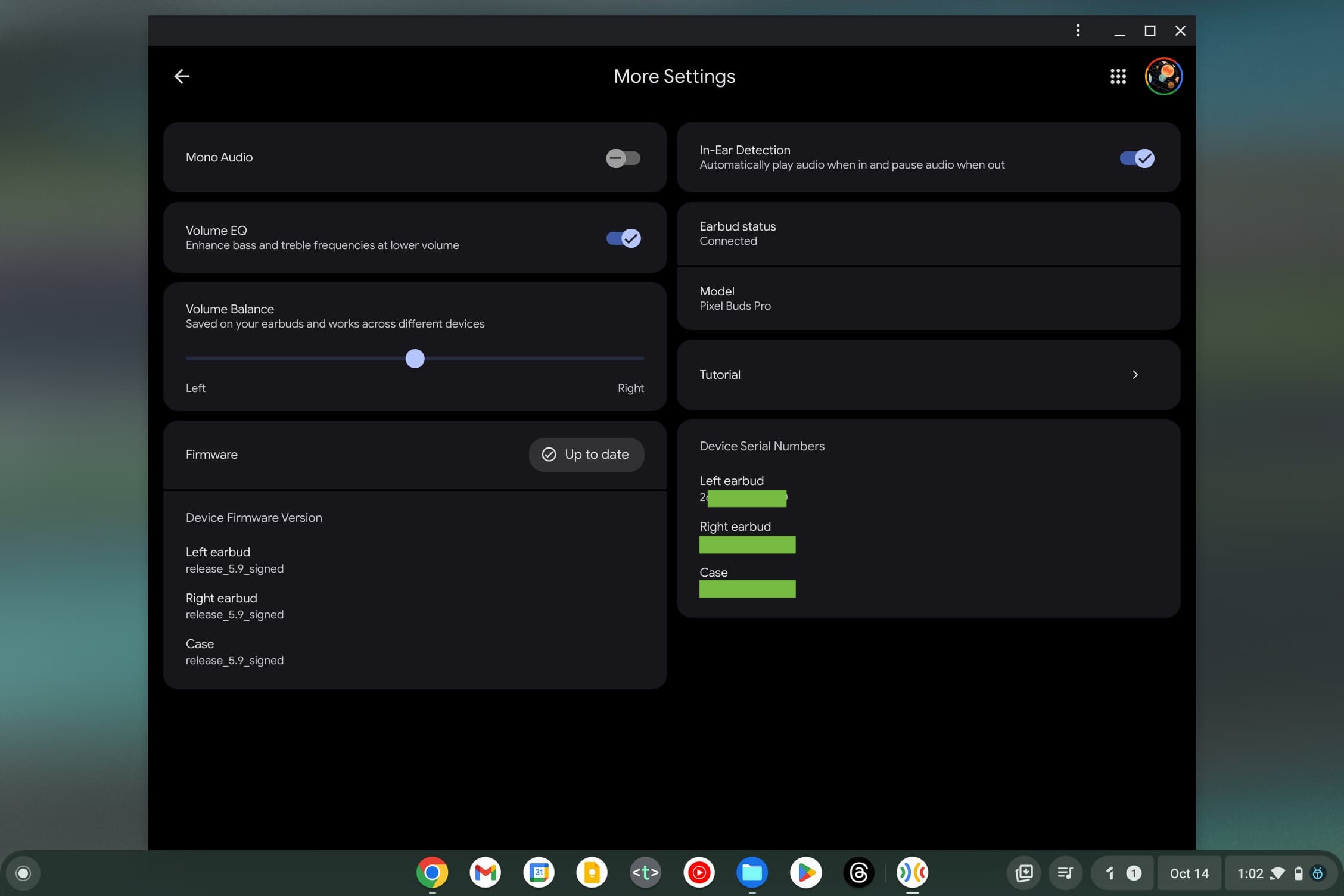
Task: Open Gmail from the shelf
Action: [x=485, y=873]
